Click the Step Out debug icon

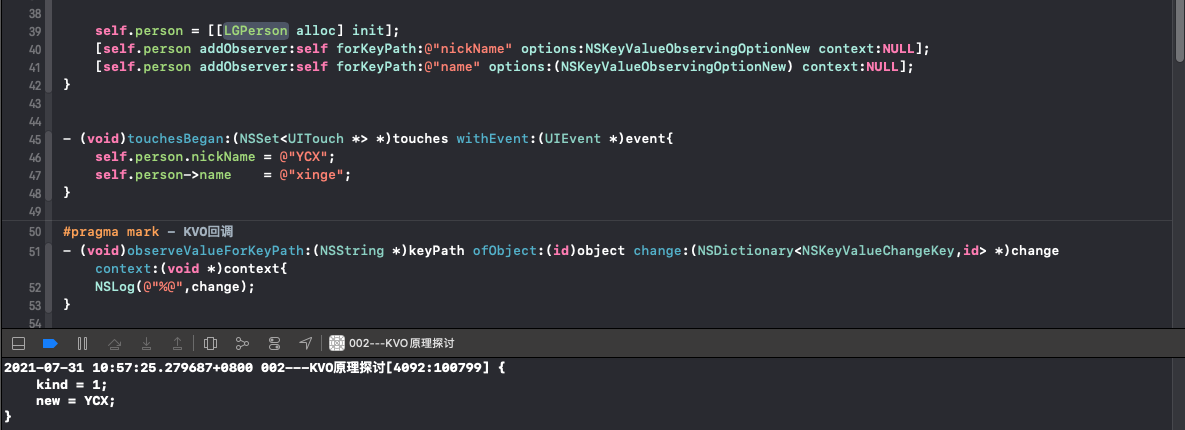tap(178, 344)
